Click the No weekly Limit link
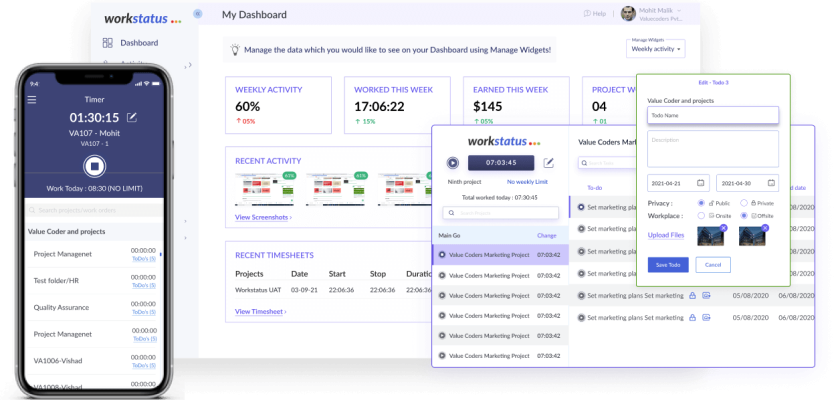 point(527,182)
